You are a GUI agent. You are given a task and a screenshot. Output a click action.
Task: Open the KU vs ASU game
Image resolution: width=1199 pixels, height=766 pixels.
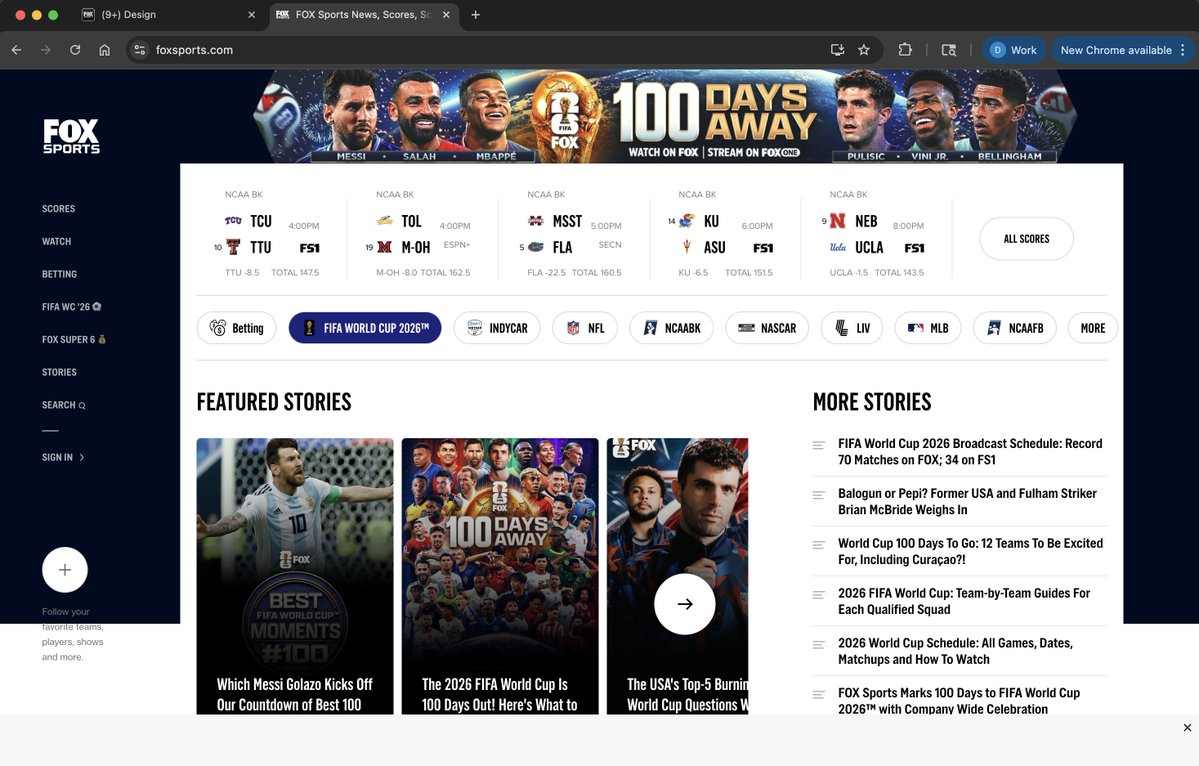725,234
